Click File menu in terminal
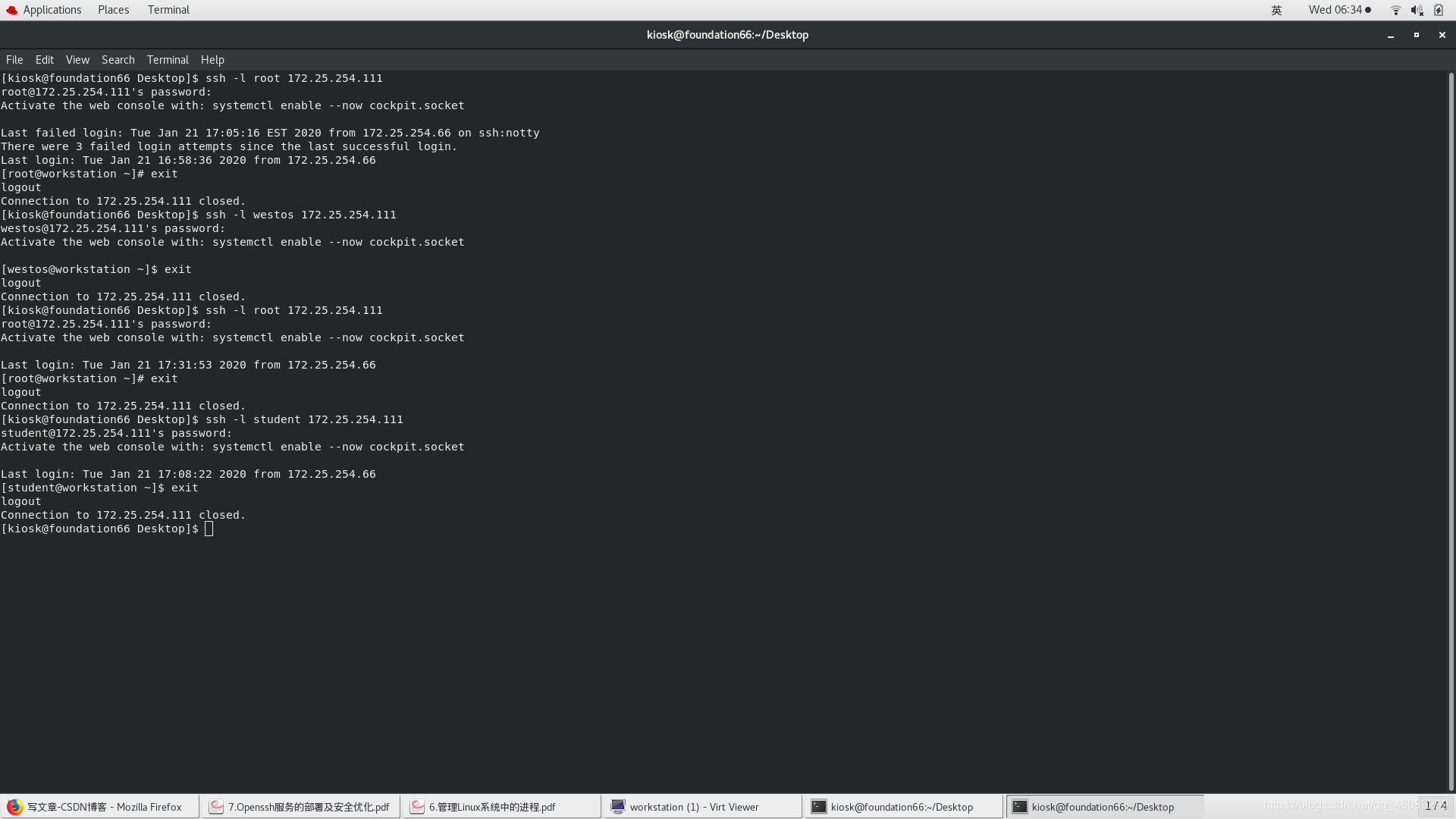The width and height of the screenshot is (1456, 819). 15,59
